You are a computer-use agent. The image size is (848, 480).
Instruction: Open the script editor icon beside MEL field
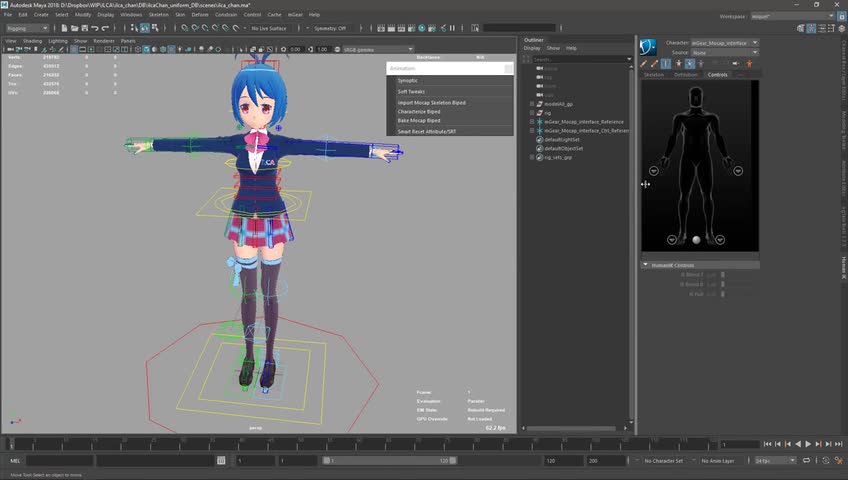point(221,461)
